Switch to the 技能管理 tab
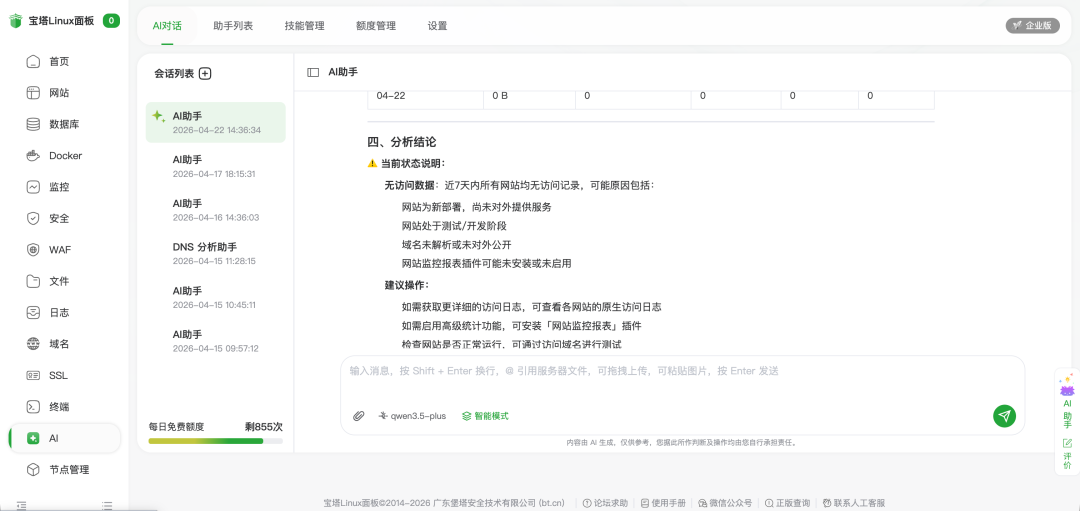This screenshot has width=1080, height=511. 304,26
